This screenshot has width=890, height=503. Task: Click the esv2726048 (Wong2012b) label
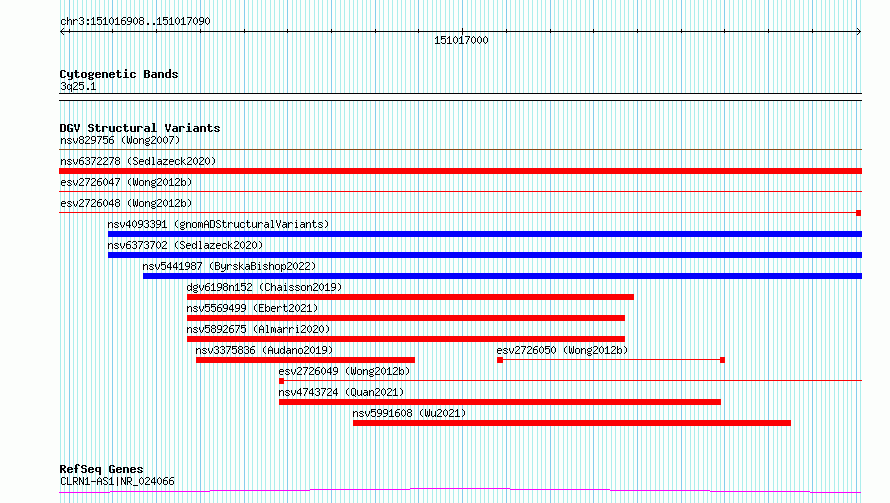(x=126, y=203)
